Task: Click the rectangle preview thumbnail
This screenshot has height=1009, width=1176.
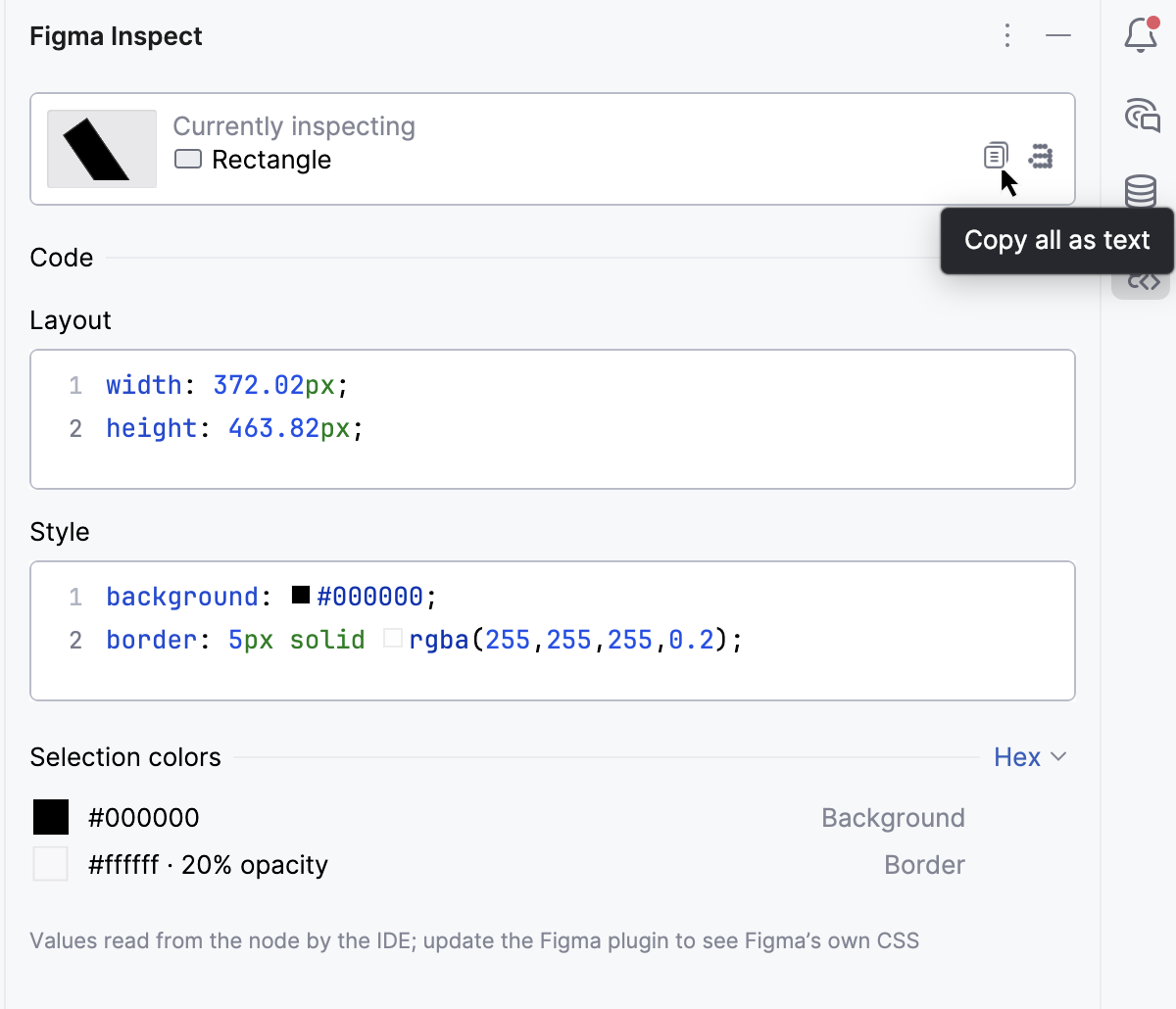Action: click(x=102, y=149)
